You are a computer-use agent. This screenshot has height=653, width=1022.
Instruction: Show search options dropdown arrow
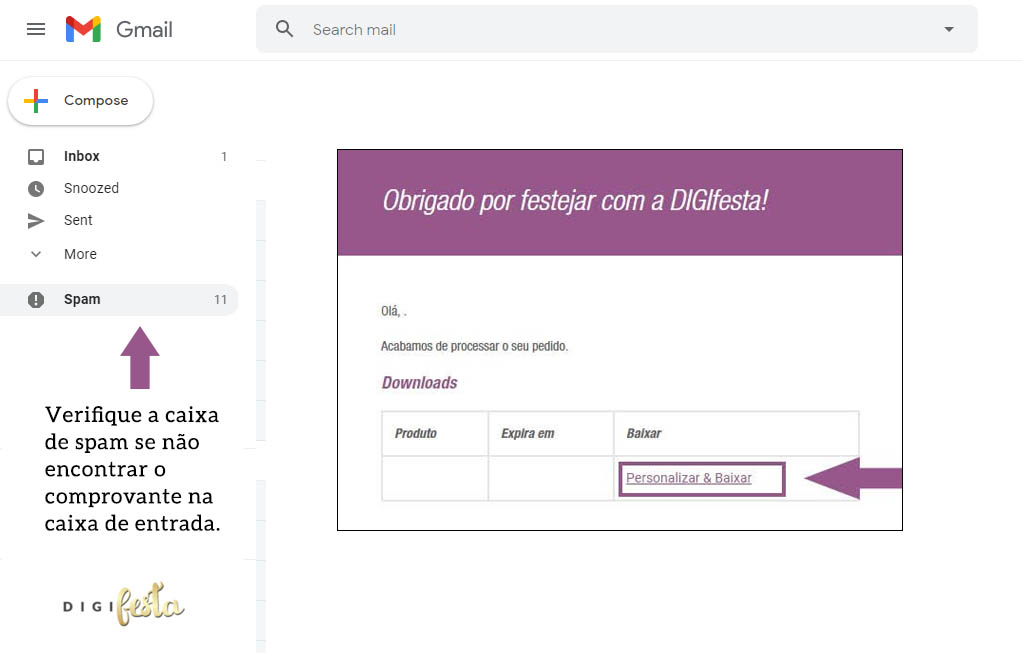click(x=949, y=30)
